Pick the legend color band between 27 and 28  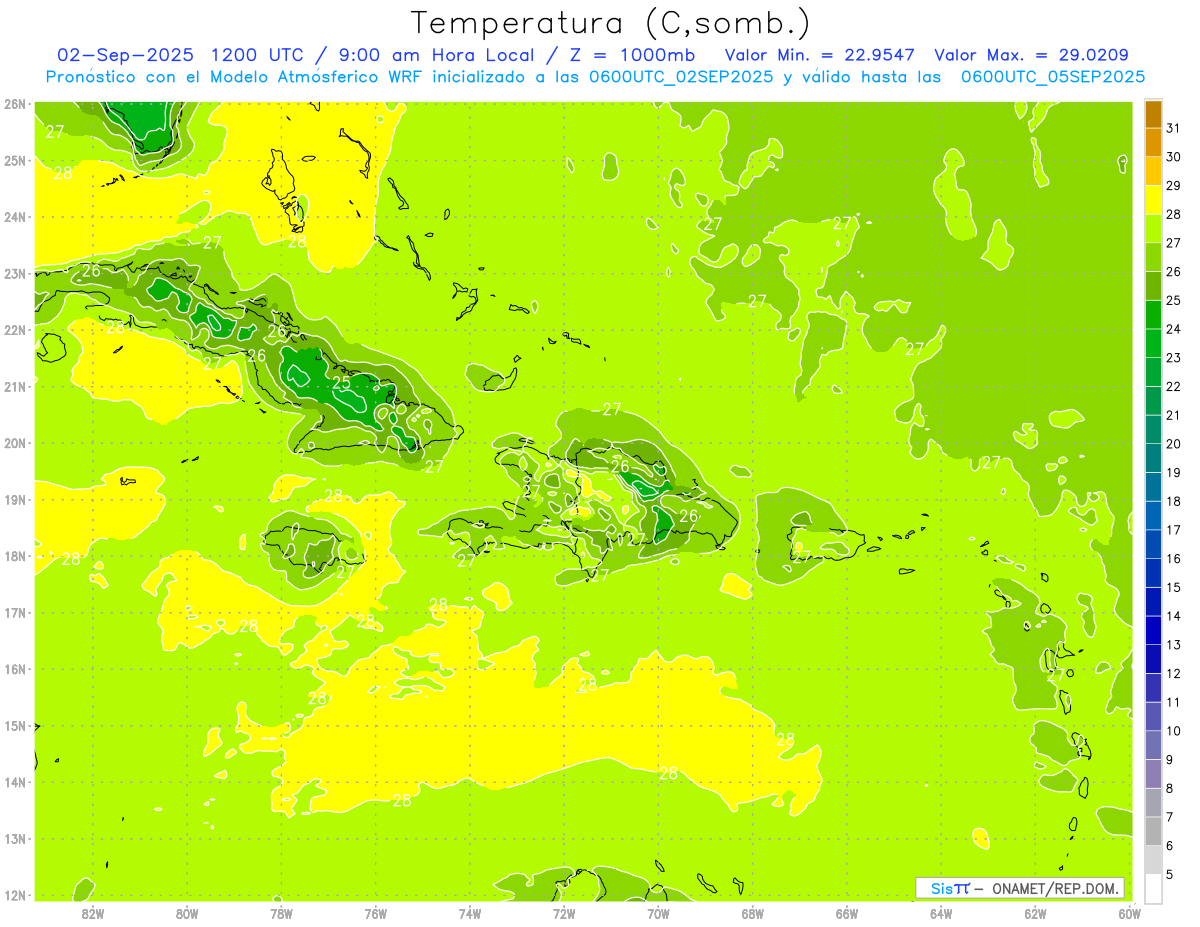1153,229
